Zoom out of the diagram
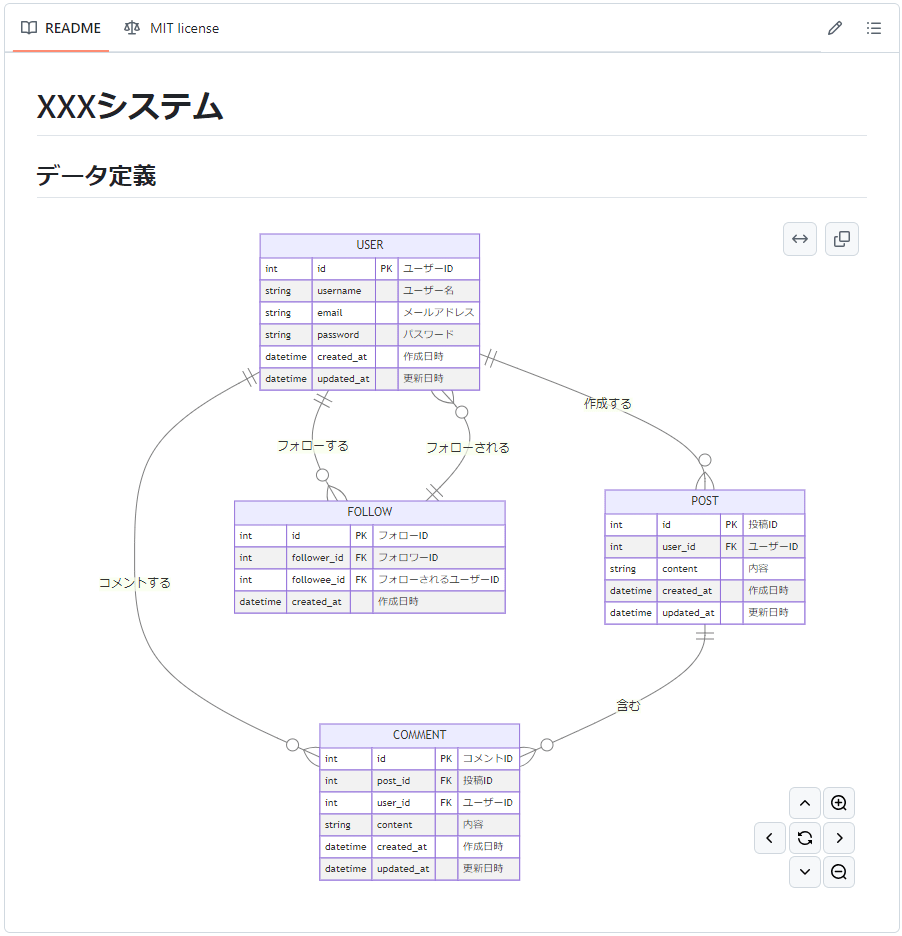The width and height of the screenshot is (902, 936). pyautogui.click(x=838, y=871)
